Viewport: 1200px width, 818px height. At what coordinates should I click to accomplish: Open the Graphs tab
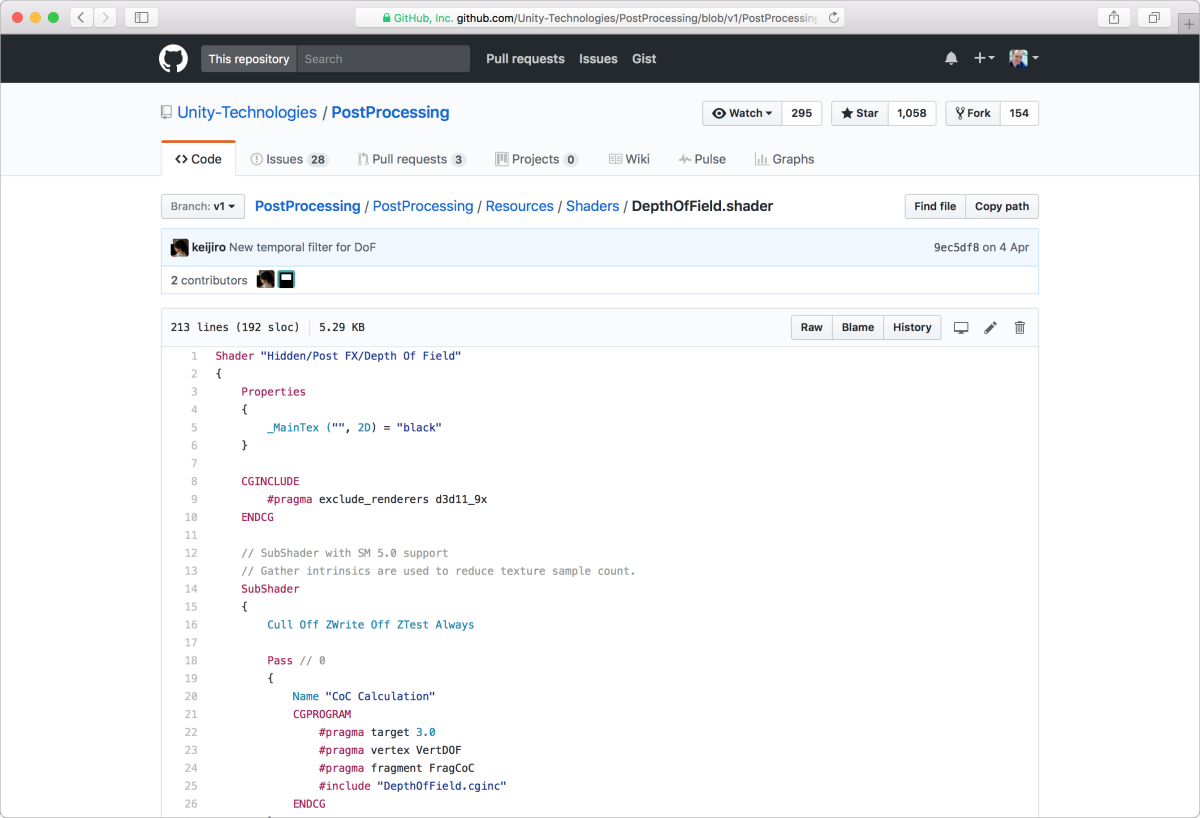784,159
